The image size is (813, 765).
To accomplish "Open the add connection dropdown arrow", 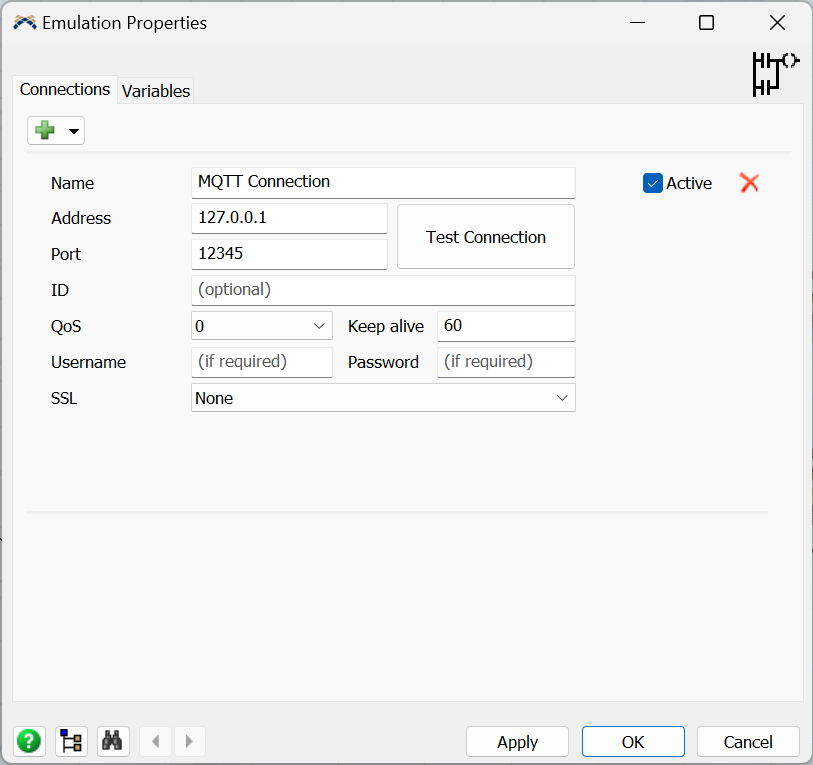I will tap(73, 131).
